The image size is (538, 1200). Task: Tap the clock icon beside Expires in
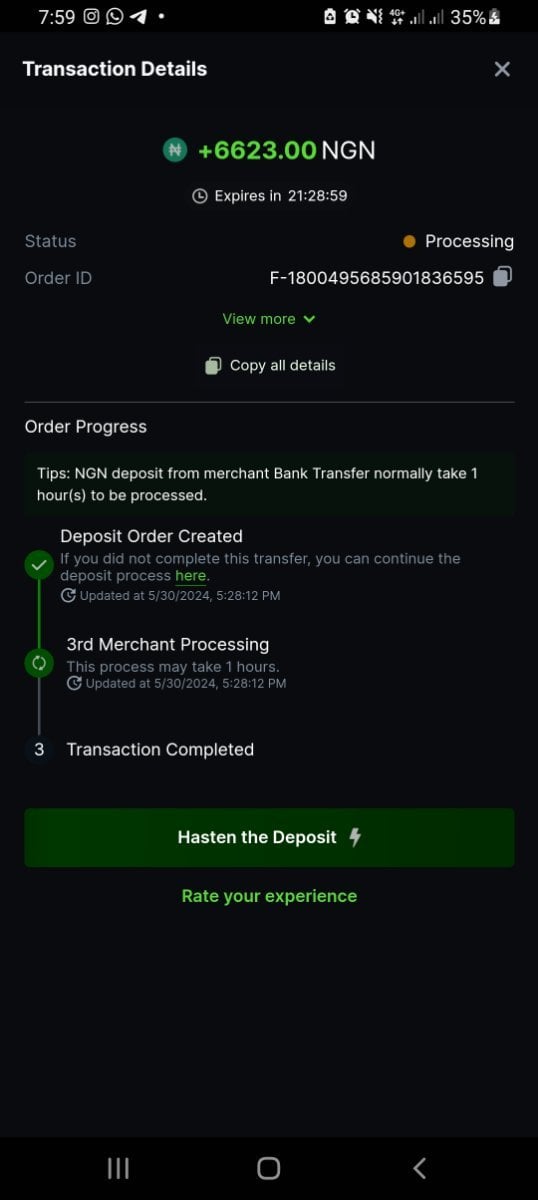click(x=199, y=196)
